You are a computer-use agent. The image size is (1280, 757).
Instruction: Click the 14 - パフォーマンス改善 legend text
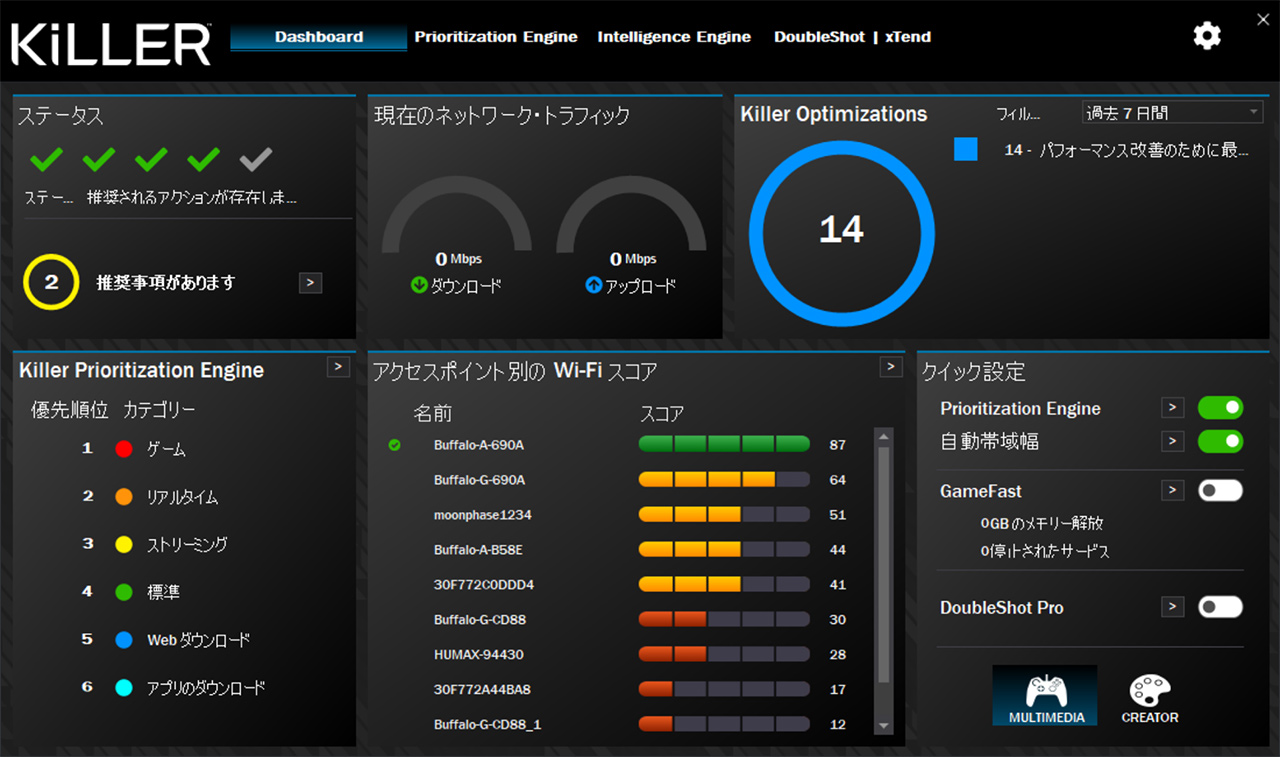pyautogui.click(x=1127, y=150)
